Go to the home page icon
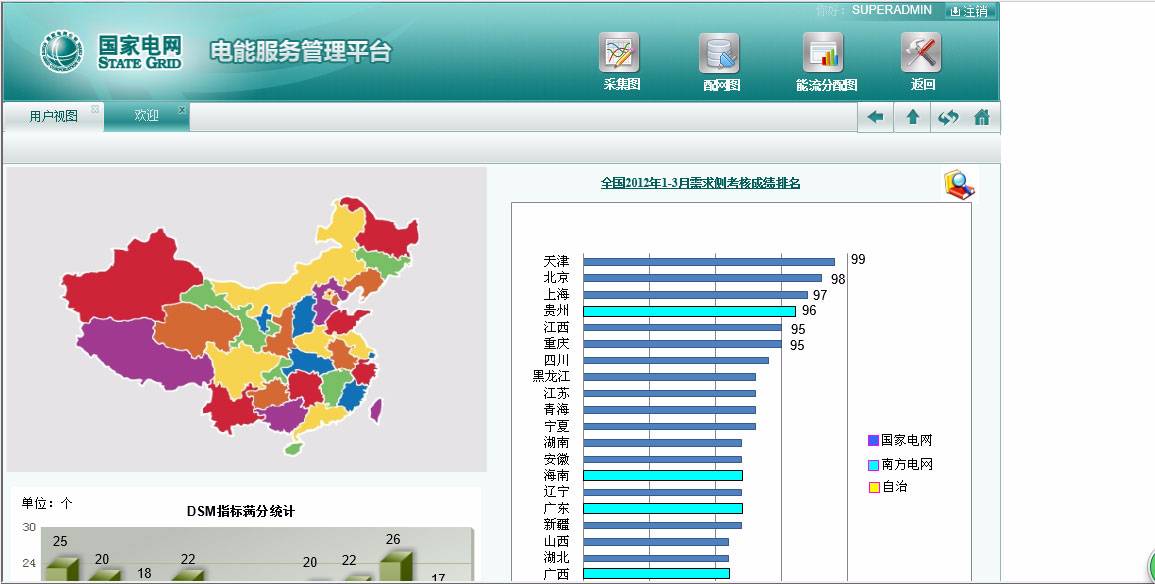This screenshot has height=584, width=1155. [x=982, y=117]
